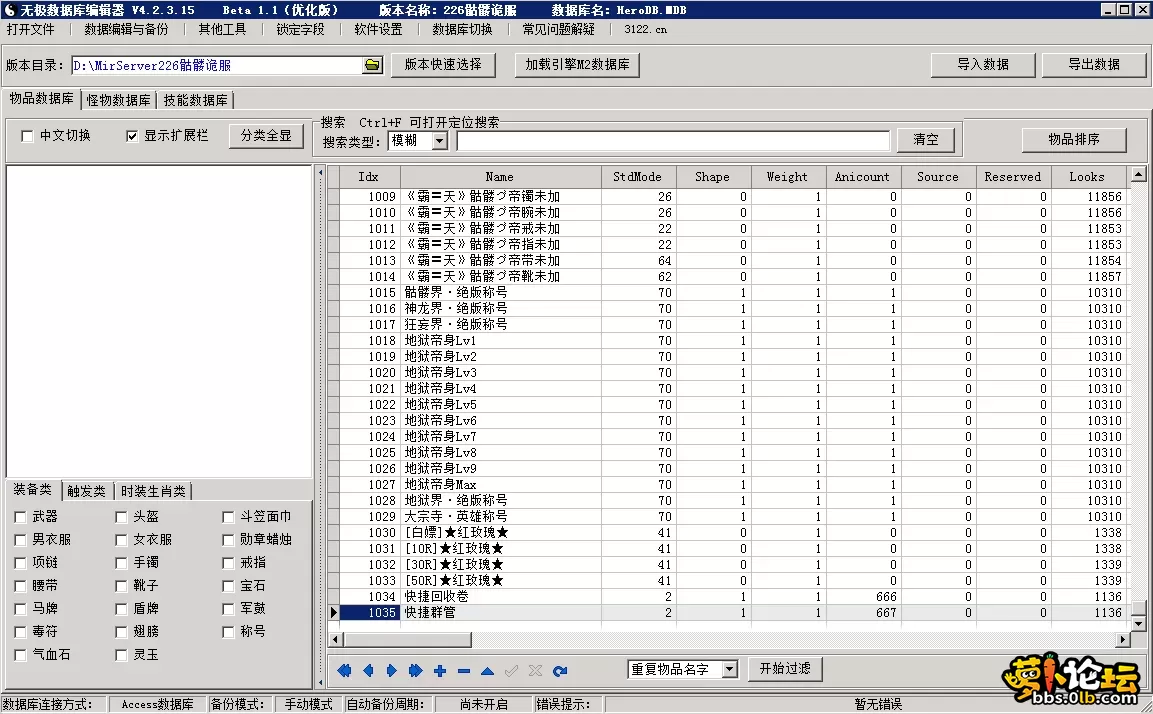Cancel edit with X icon
Image resolution: width=1153 pixels, height=714 pixels.
pyautogui.click(x=535, y=671)
